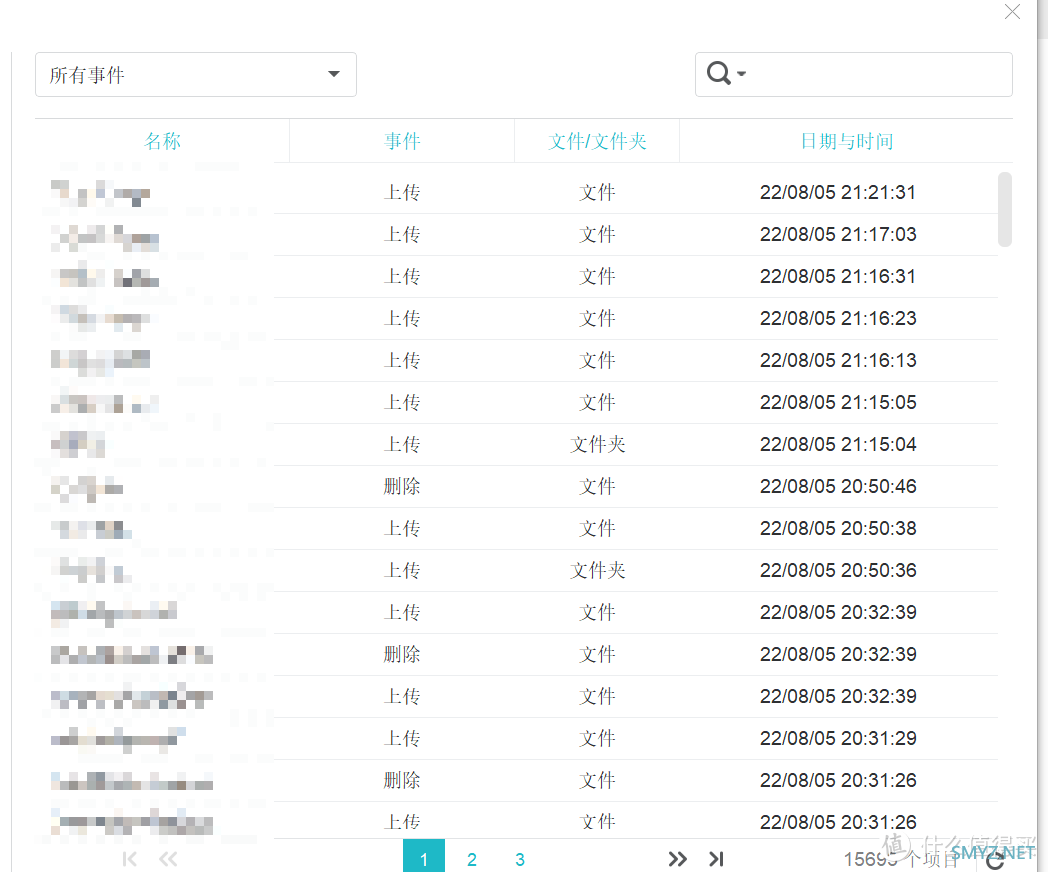This screenshot has height=872, width=1048.
Task: Go to page 2
Action: (472, 859)
